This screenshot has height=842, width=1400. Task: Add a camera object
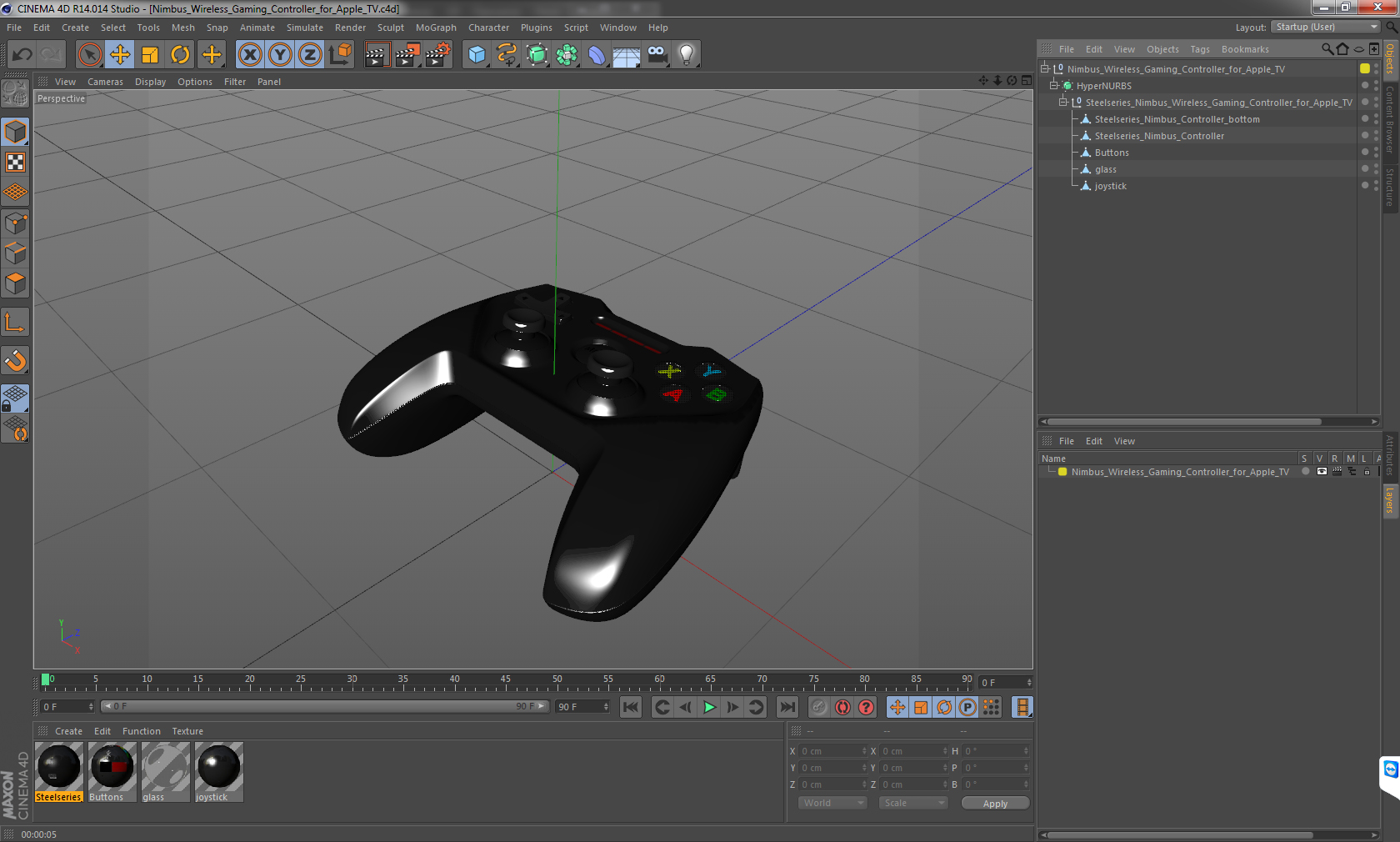(x=657, y=55)
